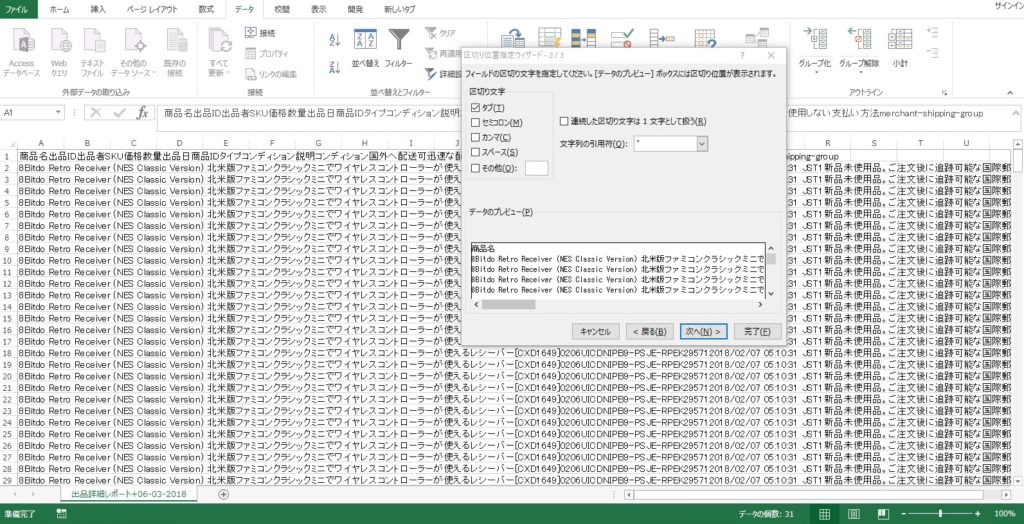The image size is (1024, 524).
Task: Click the Web query import icon
Action: 59,54
